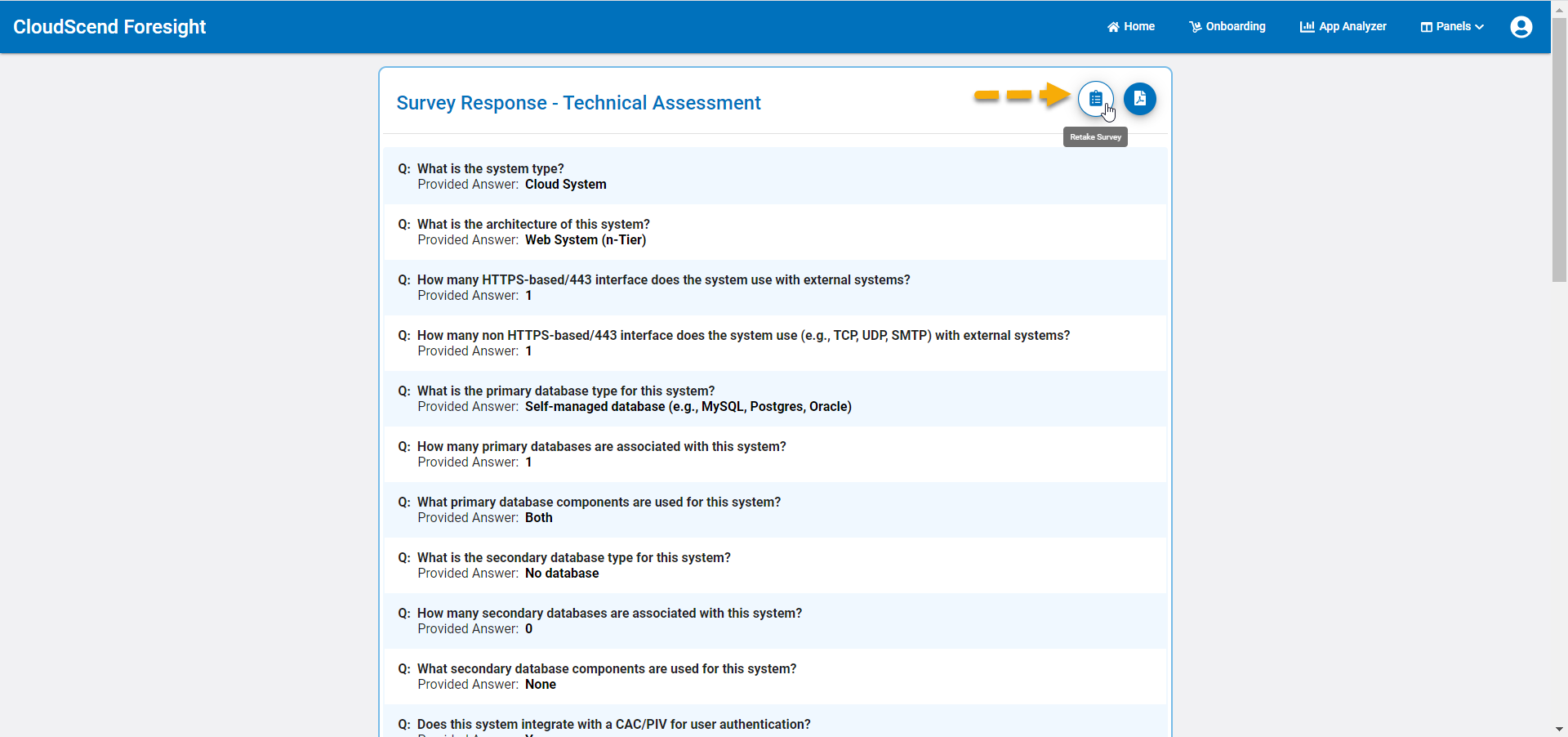Click the Panels columns icon
This screenshot has height=737, width=1568.
(x=1426, y=27)
